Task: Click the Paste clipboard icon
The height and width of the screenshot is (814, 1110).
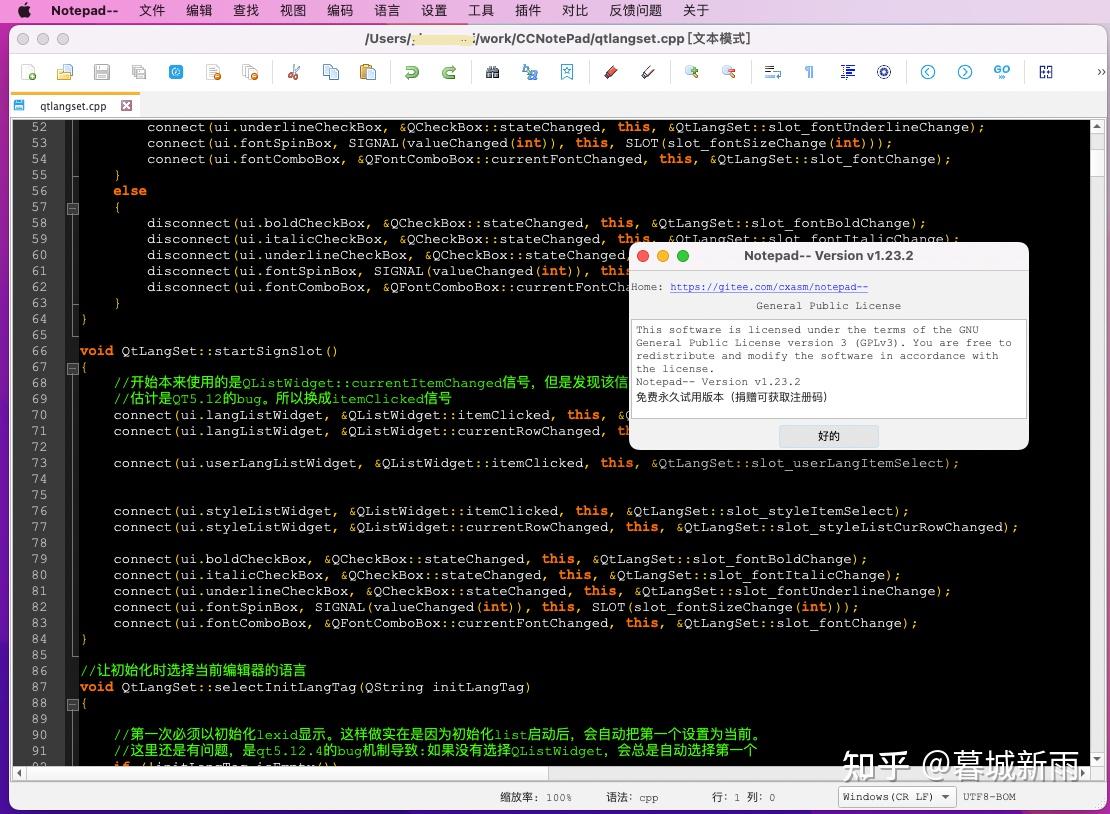Action: (x=367, y=72)
